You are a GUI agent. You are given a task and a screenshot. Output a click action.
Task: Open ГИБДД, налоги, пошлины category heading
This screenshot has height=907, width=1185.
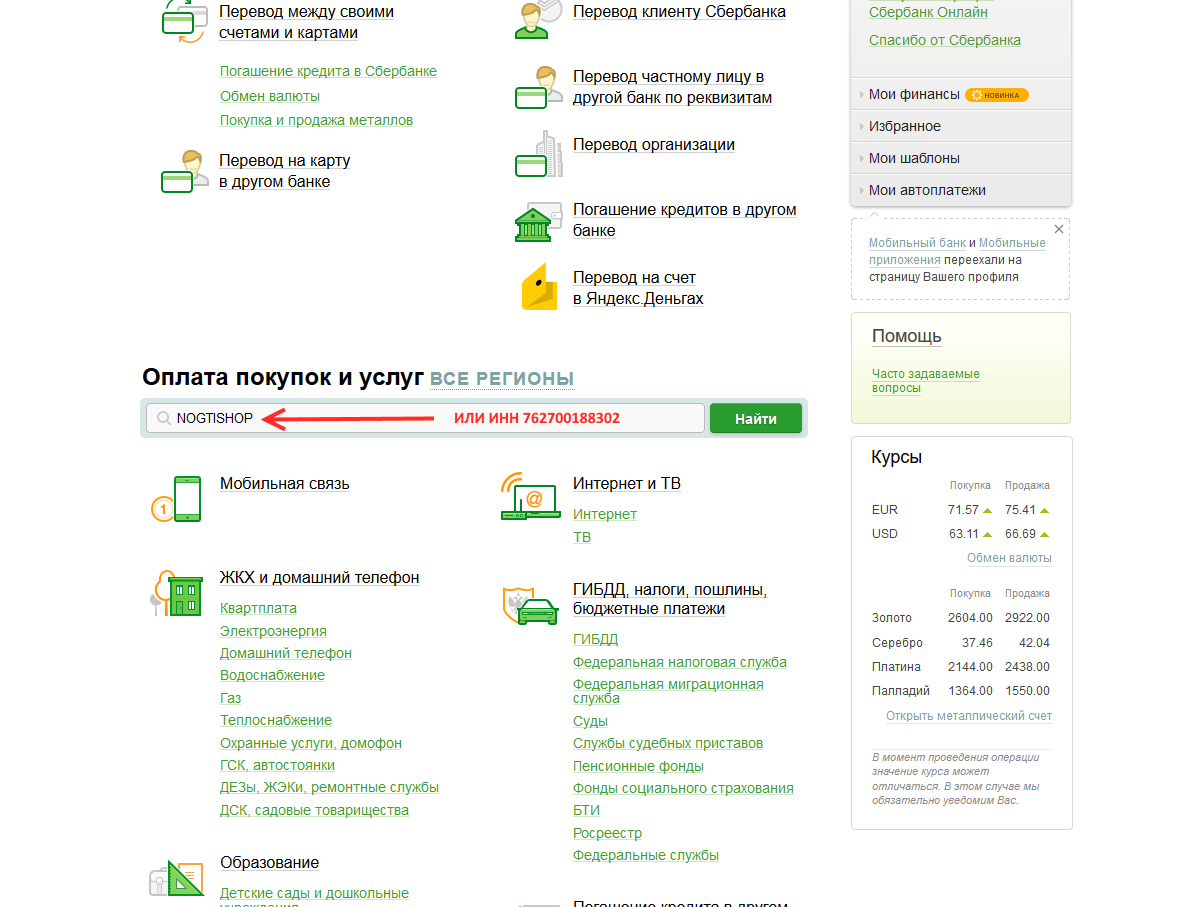[x=670, y=599]
